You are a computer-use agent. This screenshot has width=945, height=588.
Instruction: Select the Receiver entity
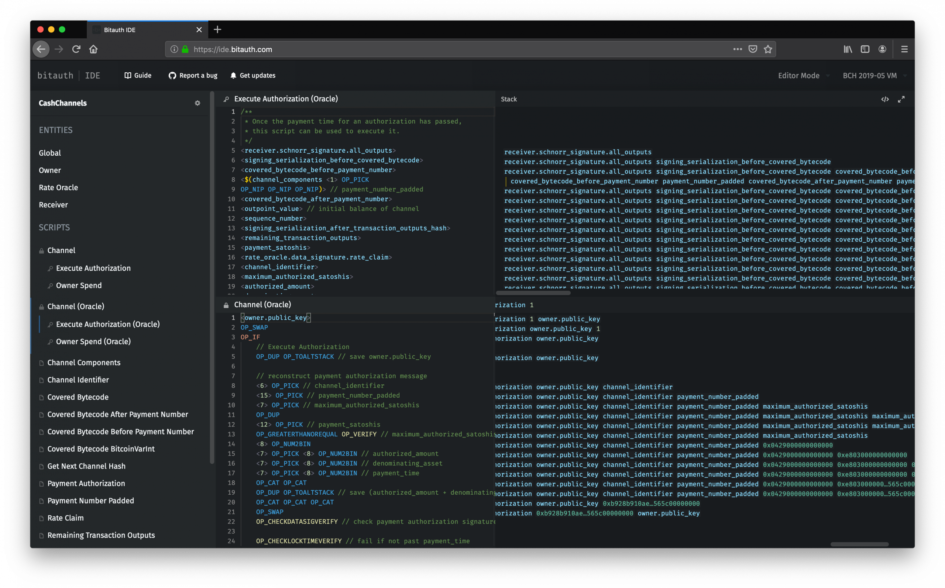[53, 205]
